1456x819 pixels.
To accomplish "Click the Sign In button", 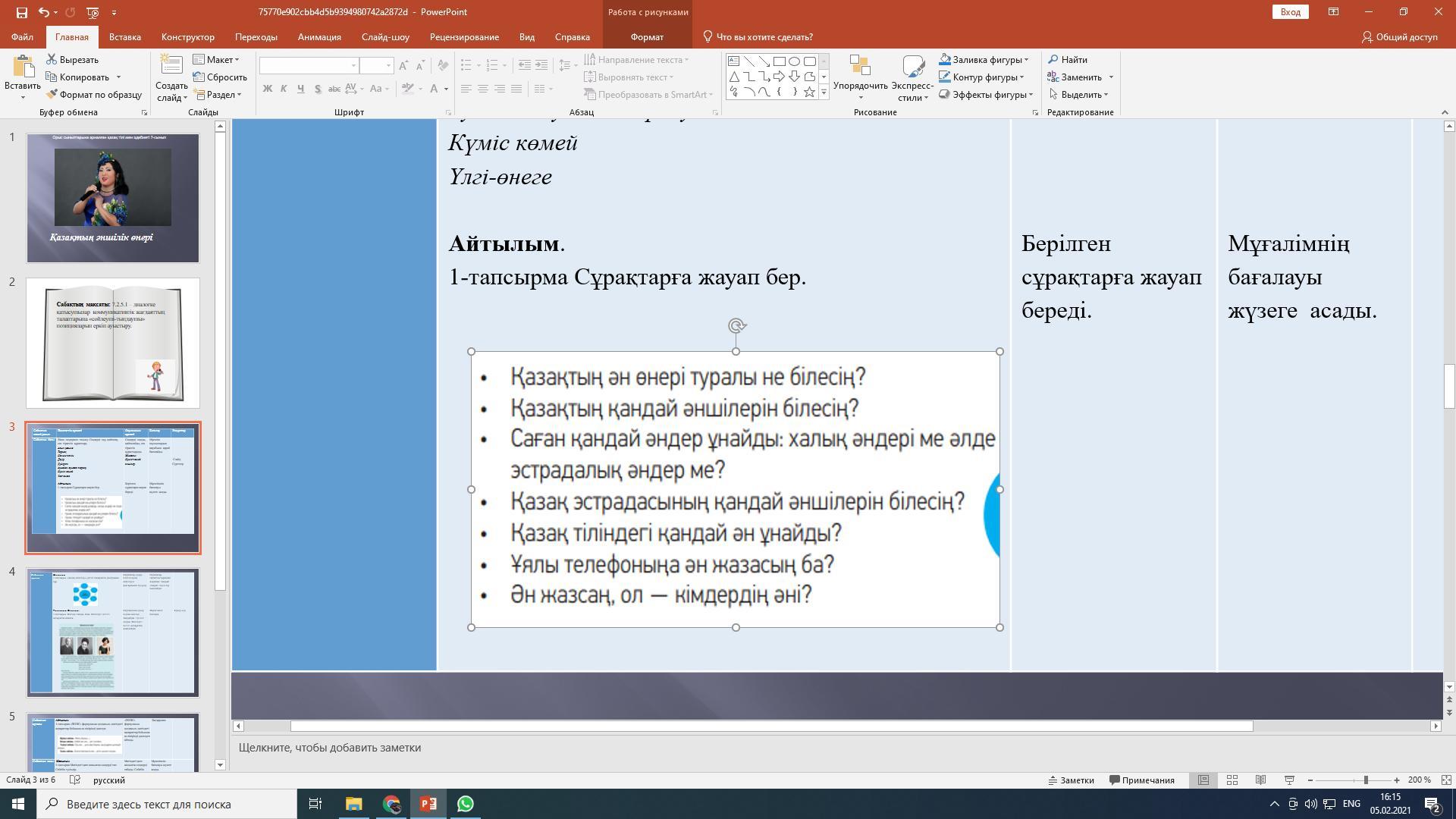I will [x=1290, y=12].
